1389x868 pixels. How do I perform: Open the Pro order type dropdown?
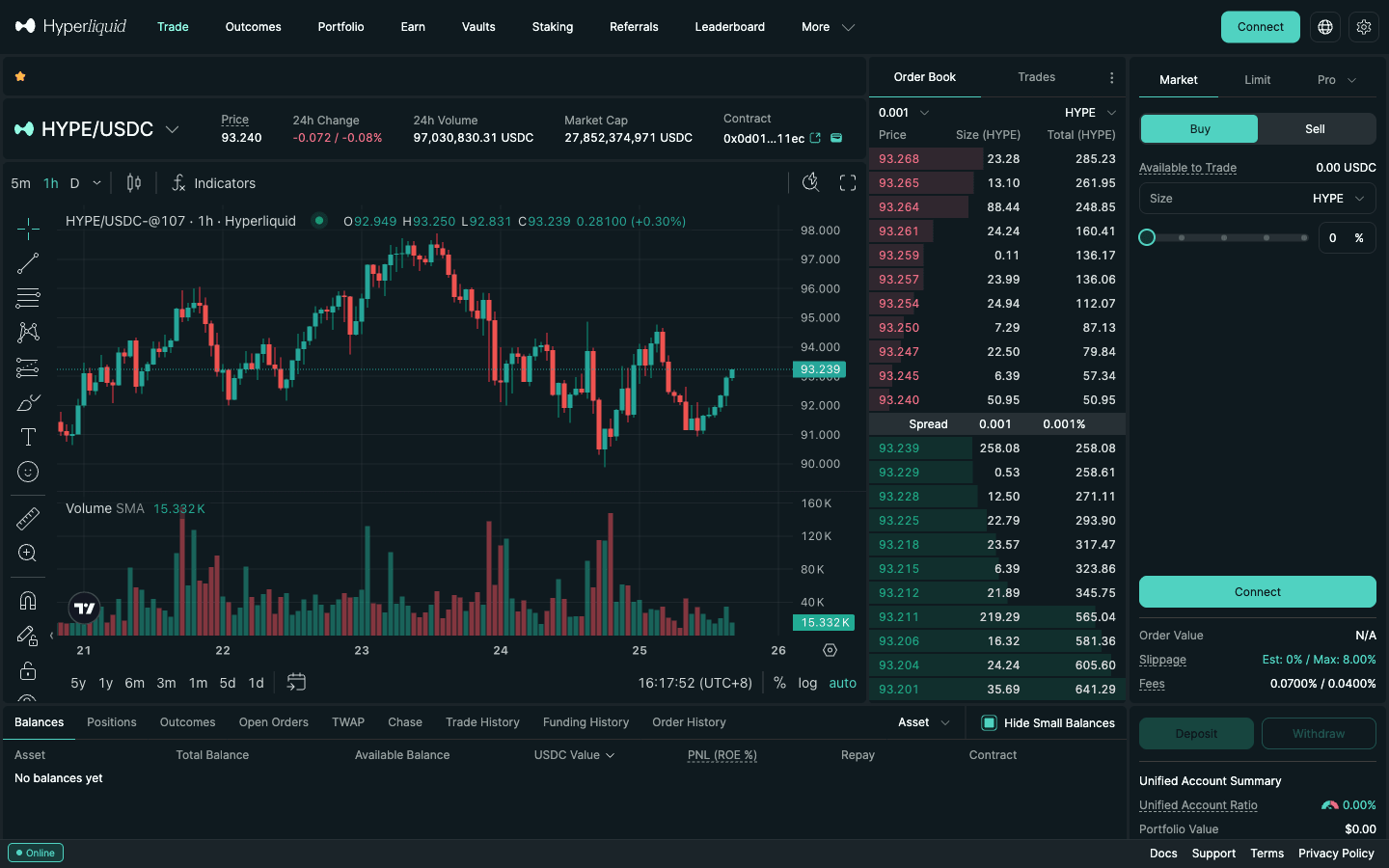pos(1336,80)
